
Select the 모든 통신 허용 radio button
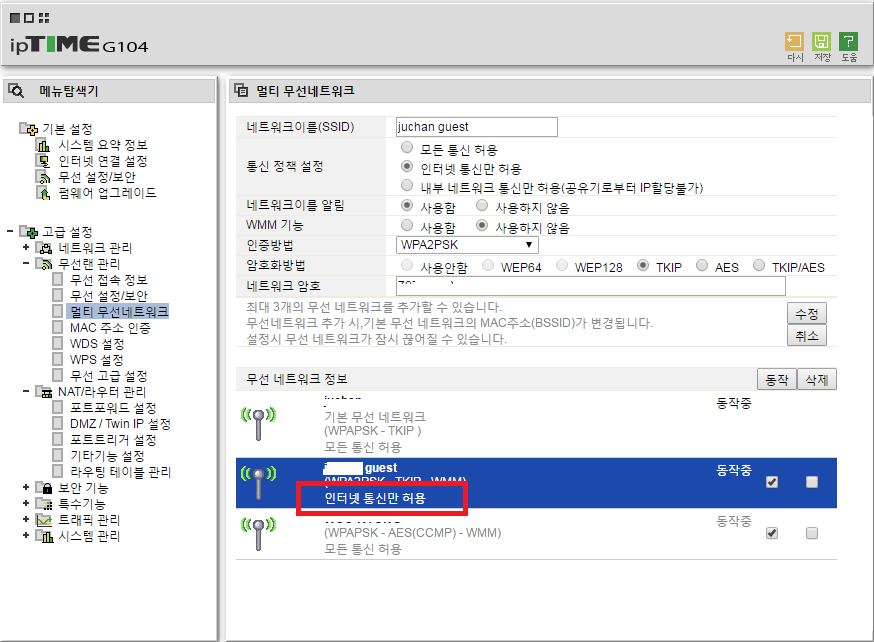(407, 148)
